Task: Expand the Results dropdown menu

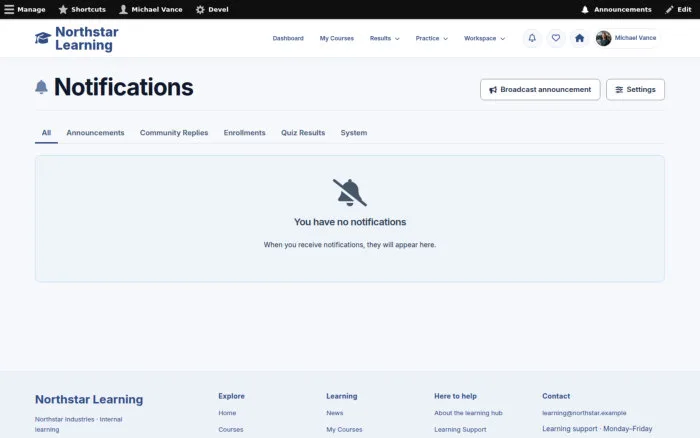Action: point(384,38)
